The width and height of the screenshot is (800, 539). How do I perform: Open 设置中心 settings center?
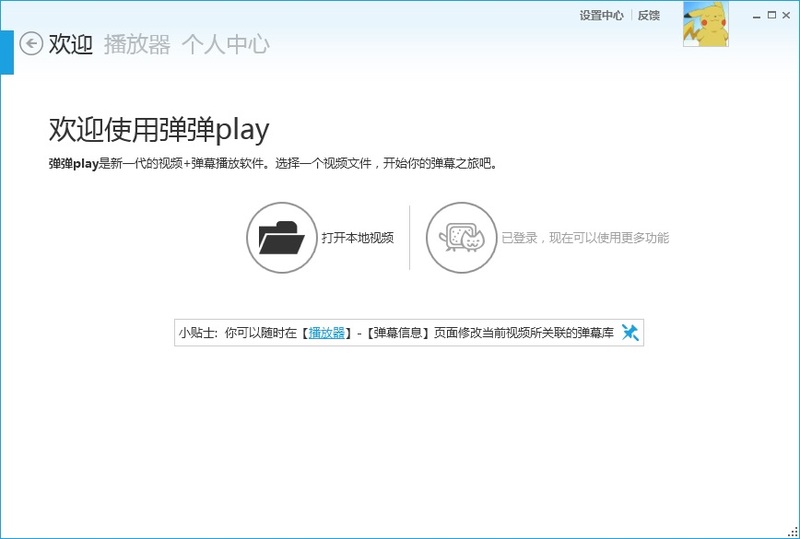tap(602, 15)
